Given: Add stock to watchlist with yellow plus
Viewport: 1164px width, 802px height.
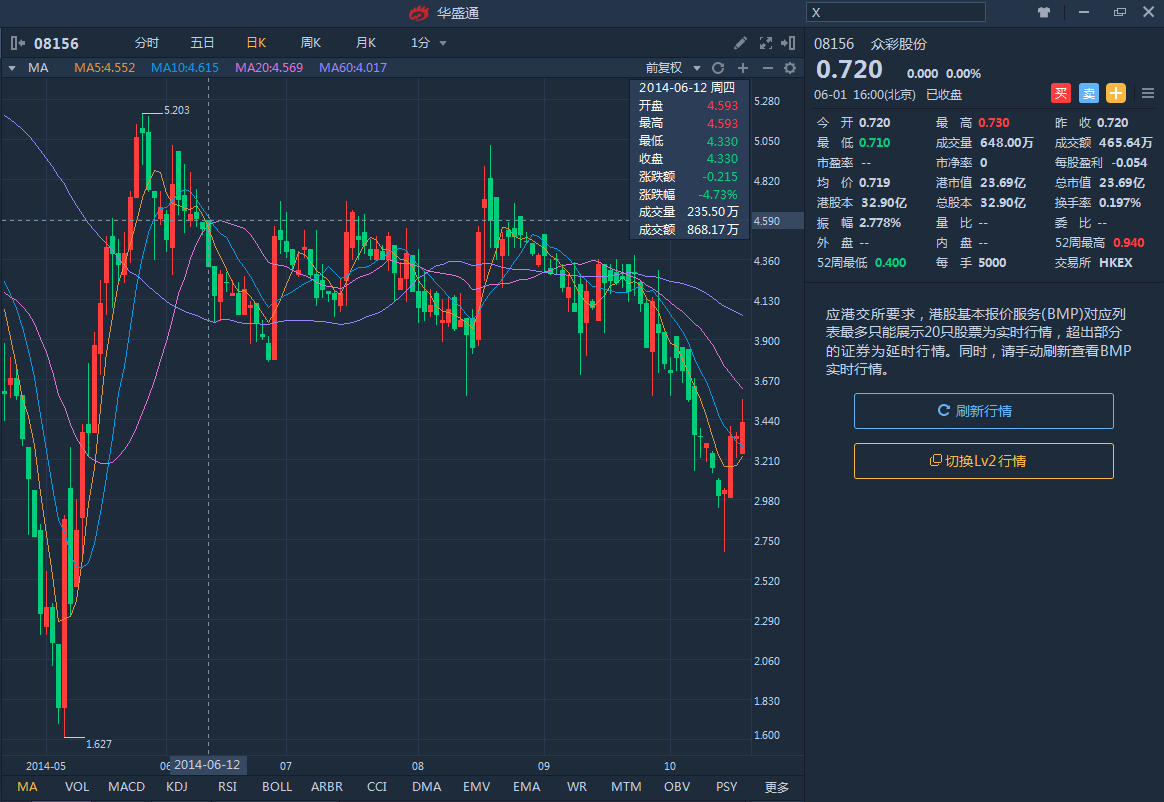Looking at the screenshot, I should click(x=1116, y=93).
